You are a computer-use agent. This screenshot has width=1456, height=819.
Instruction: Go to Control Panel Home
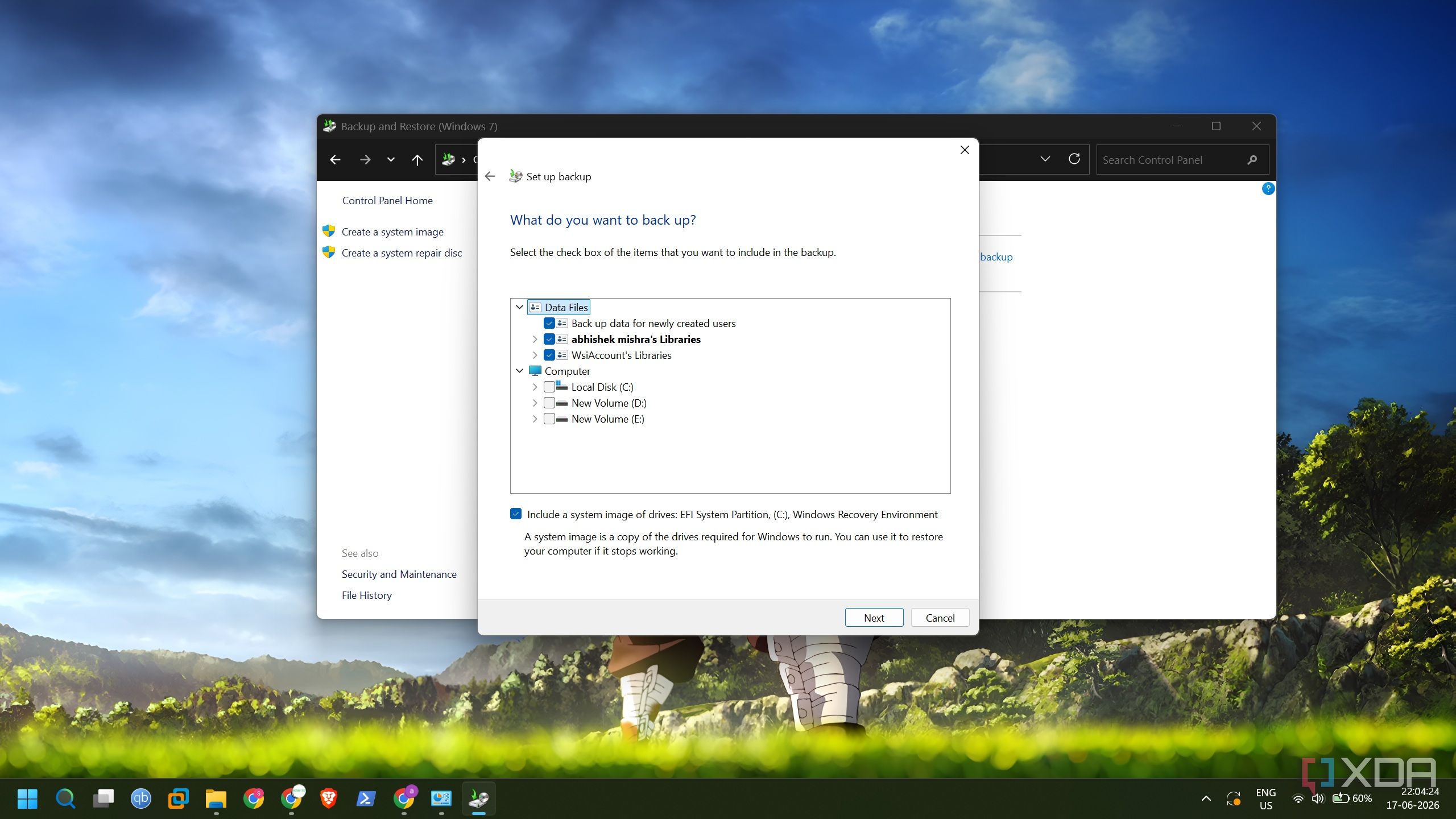(387, 201)
